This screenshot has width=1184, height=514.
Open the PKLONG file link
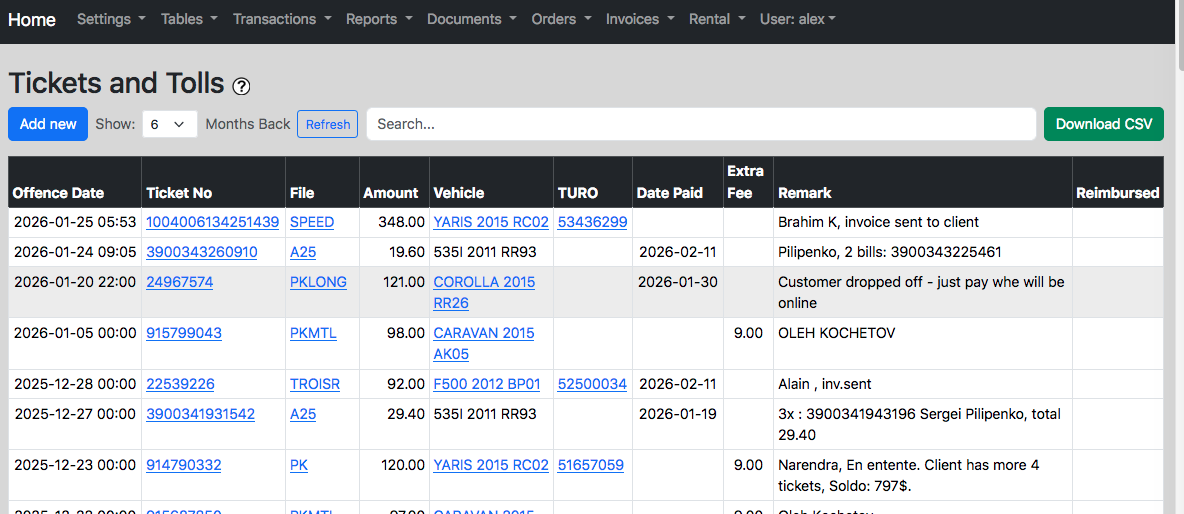pyautogui.click(x=318, y=282)
